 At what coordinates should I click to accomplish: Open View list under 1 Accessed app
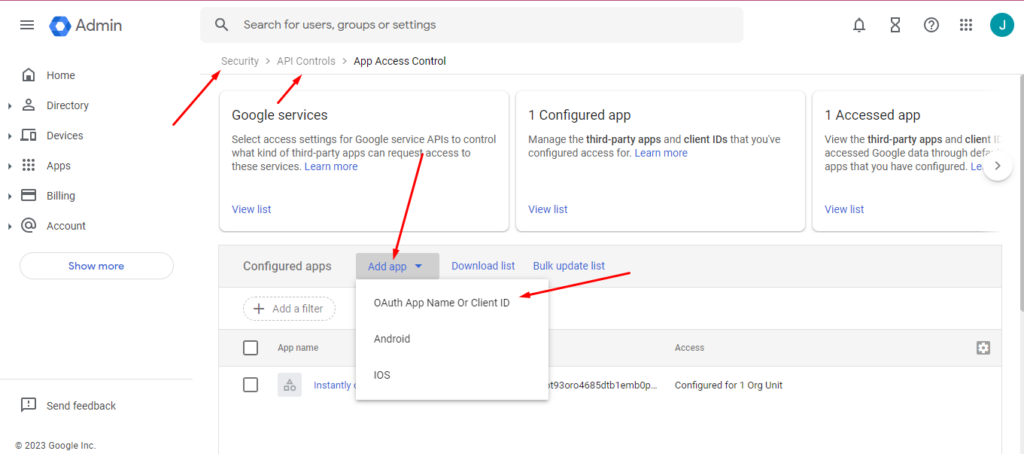844,209
